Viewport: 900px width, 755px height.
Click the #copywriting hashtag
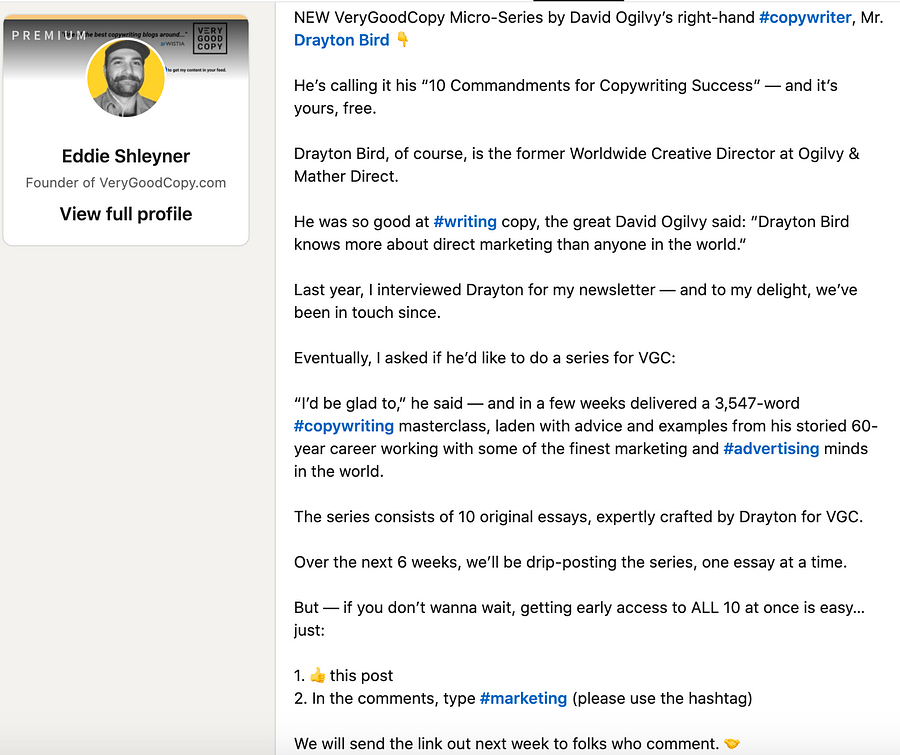[344, 425]
